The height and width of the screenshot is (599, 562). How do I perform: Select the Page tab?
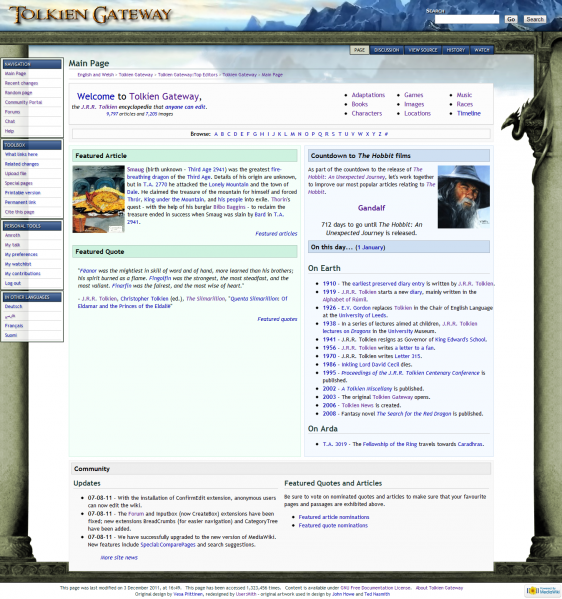click(x=359, y=50)
